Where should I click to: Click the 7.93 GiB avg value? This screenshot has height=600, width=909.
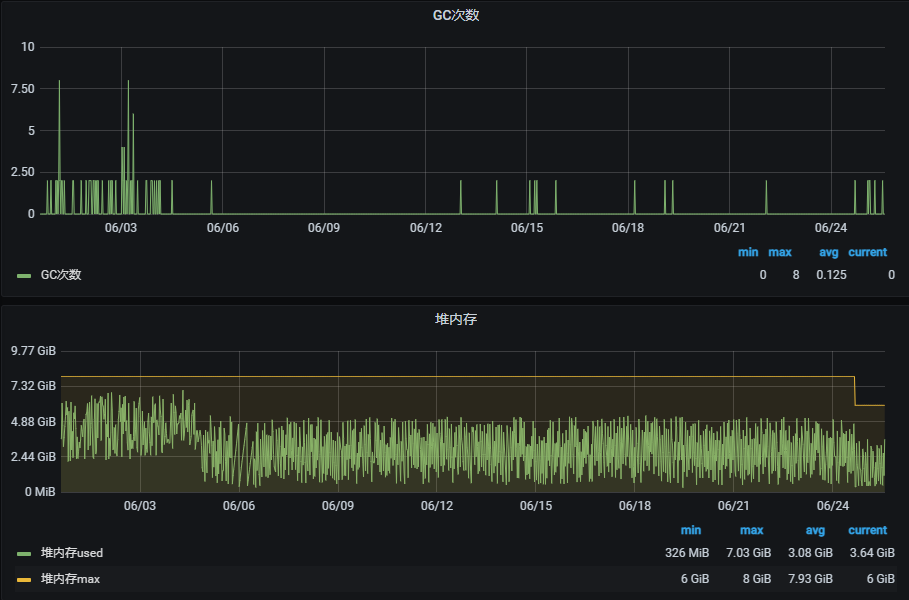click(810, 579)
